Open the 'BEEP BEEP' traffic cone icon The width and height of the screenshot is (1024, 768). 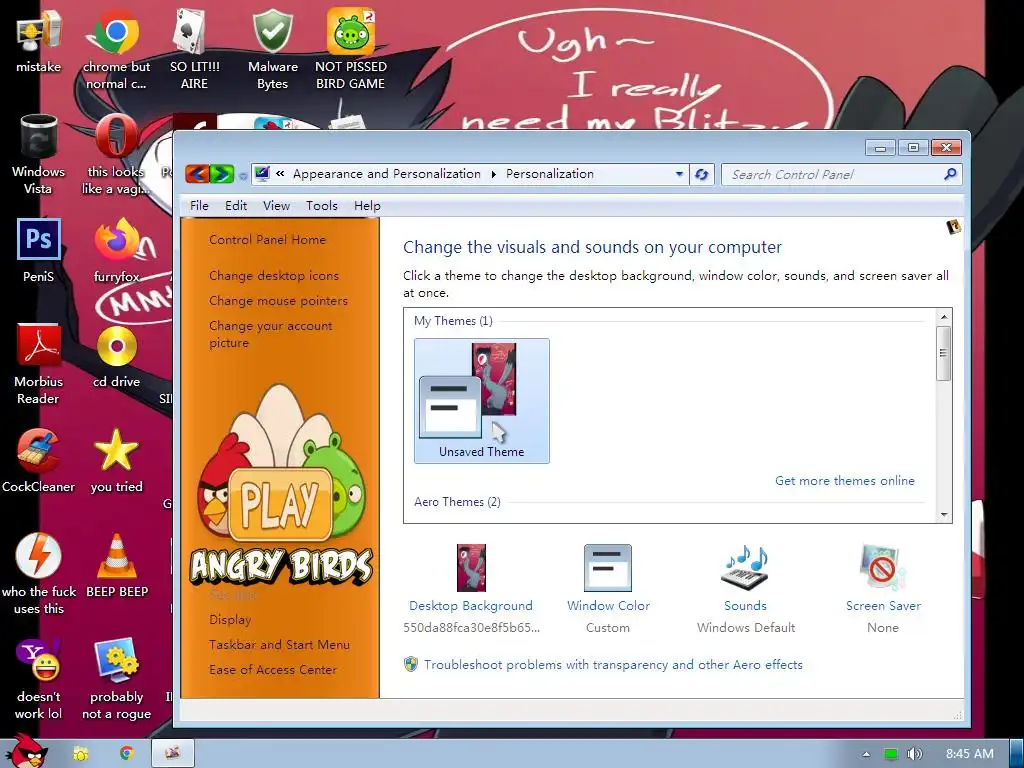[116, 566]
